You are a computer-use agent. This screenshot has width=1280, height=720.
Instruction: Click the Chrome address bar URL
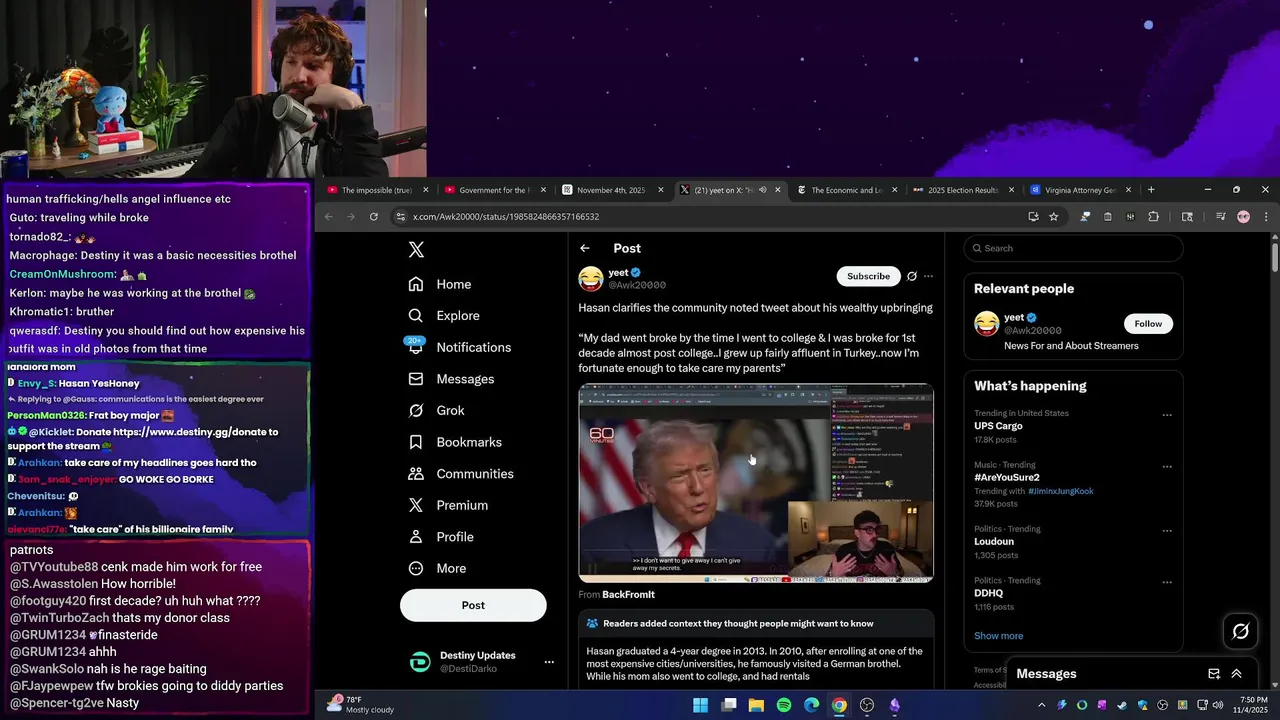tap(505, 217)
